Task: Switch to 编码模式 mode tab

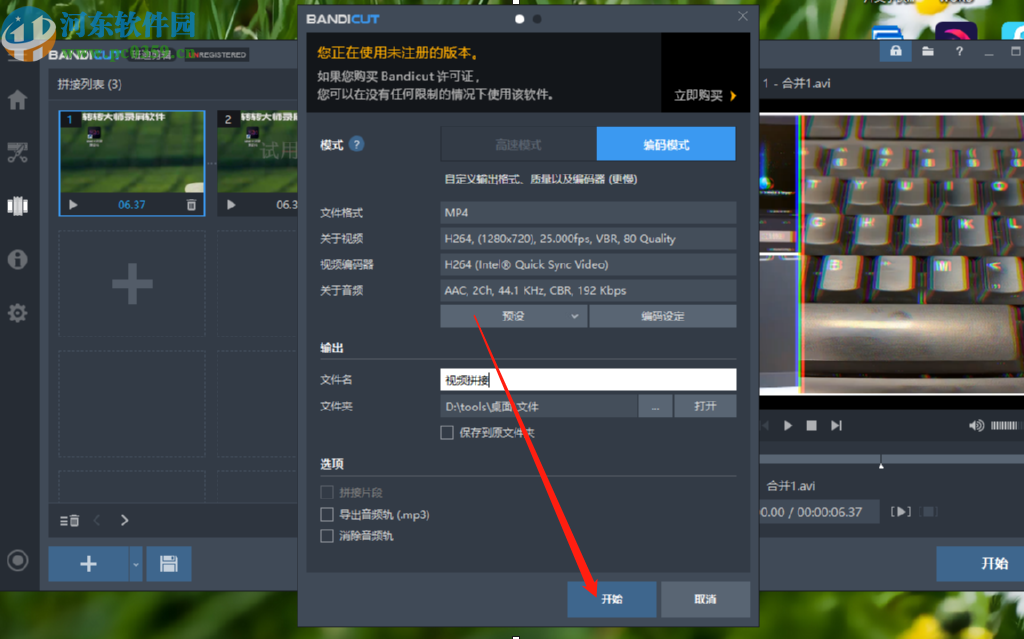Action: (665, 143)
